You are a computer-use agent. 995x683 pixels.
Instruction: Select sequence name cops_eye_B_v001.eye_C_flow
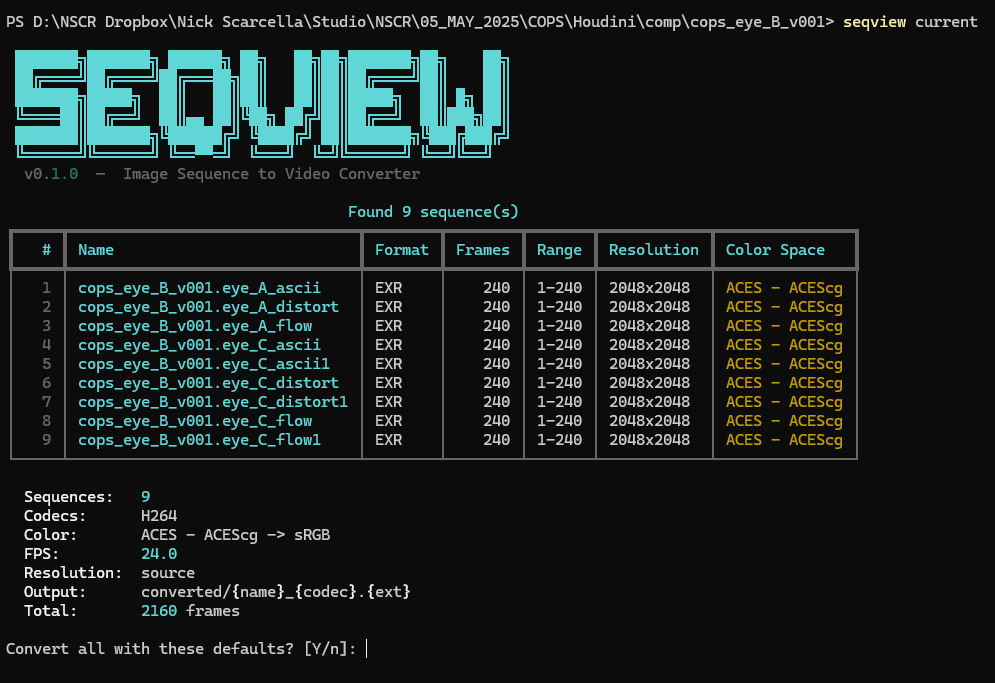point(195,421)
